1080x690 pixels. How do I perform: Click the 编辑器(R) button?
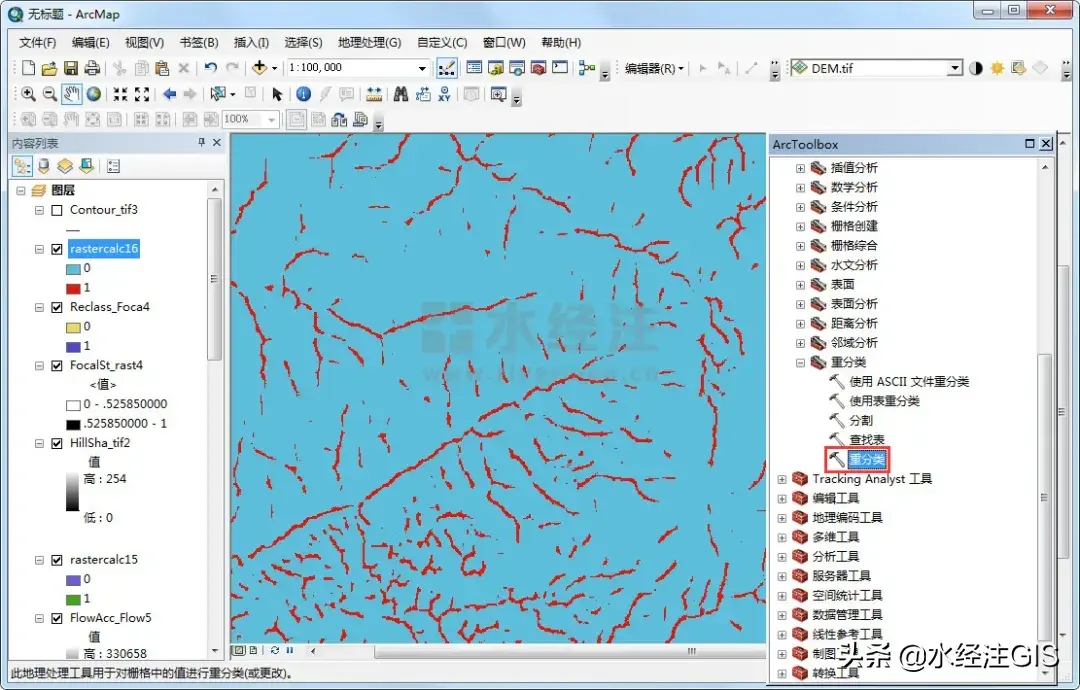[x=654, y=68]
